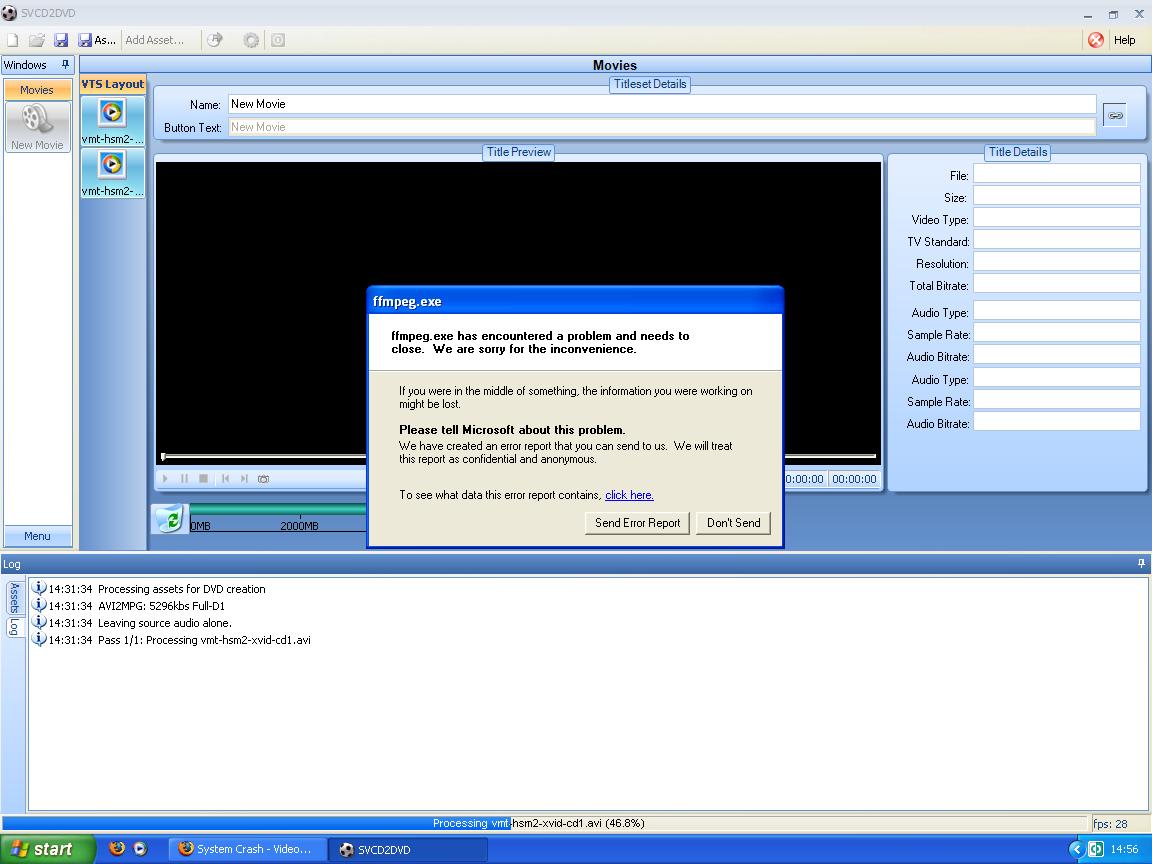1152x864 pixels.
Task: Click the Size field in Title Details
Action: 1056,195
